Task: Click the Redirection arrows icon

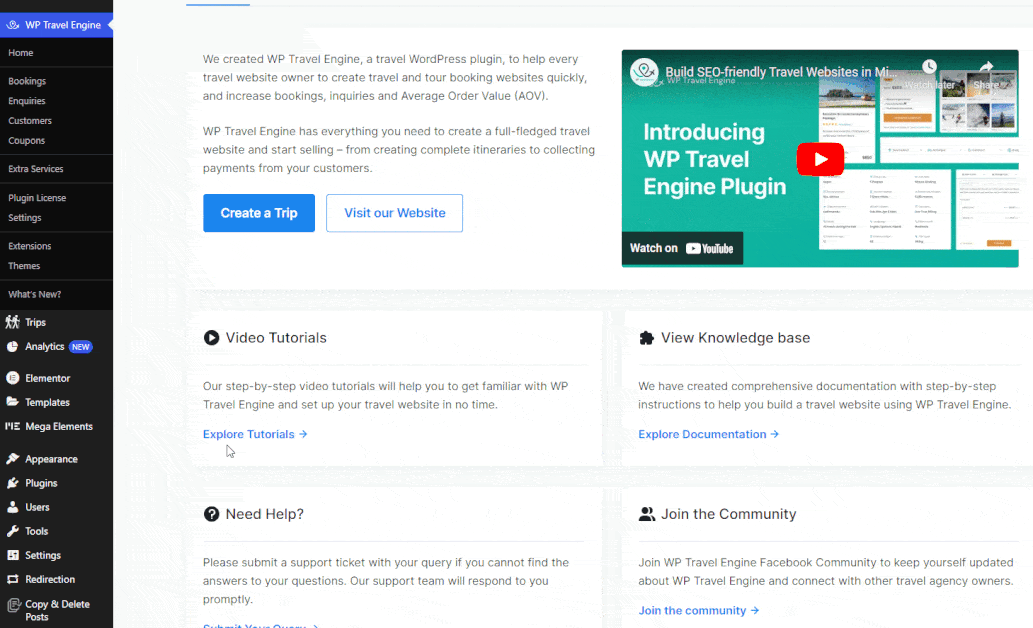Action: pos(13,579)
